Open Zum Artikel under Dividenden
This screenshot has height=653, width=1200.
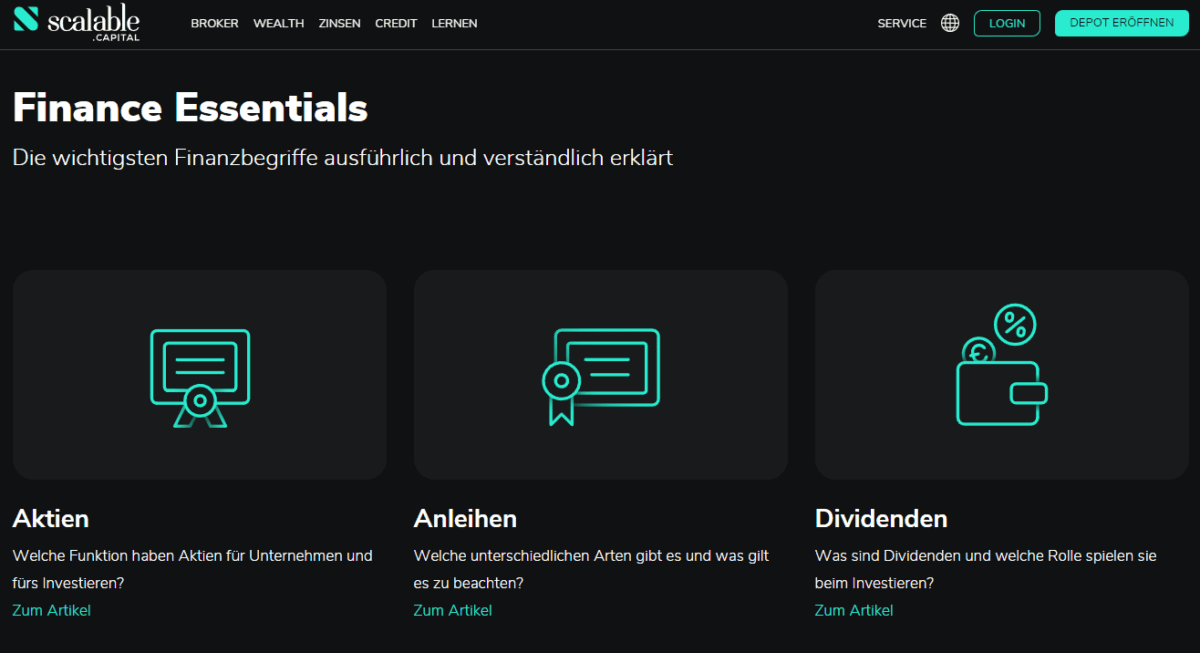(853, 610)
